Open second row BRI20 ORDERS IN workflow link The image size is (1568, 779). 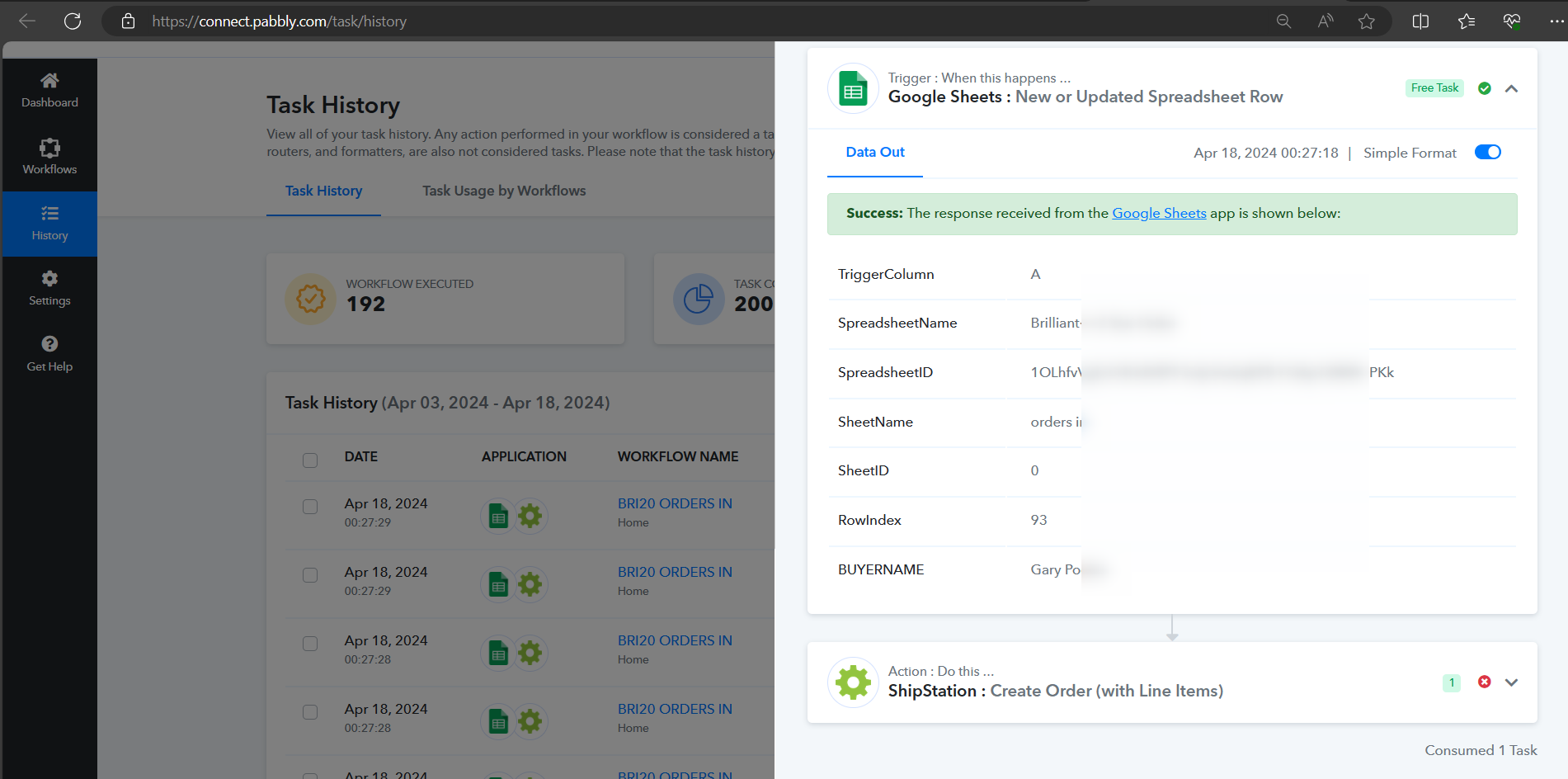point(675,572)
